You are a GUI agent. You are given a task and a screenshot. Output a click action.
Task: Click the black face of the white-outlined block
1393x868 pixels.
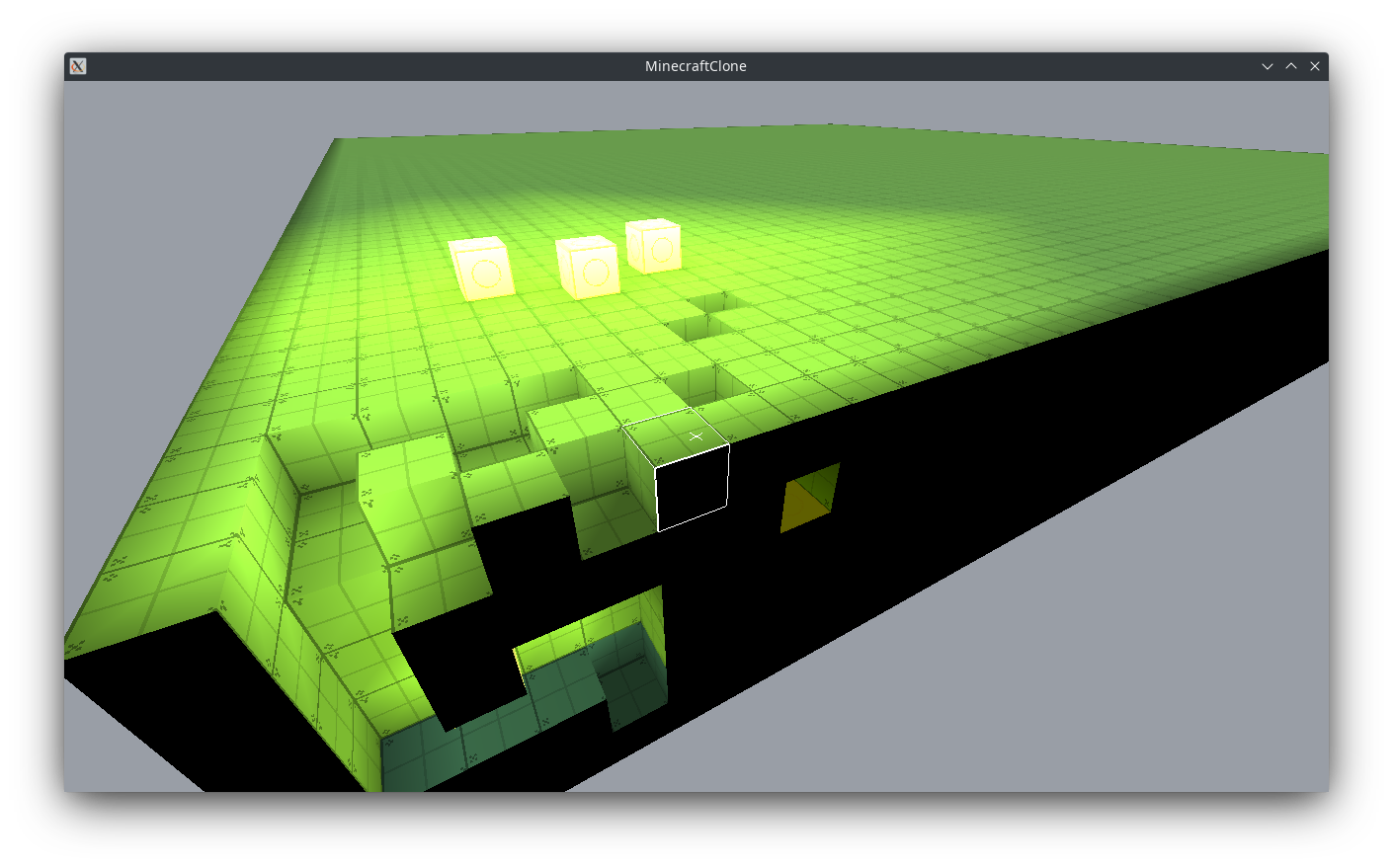point(693,487)
